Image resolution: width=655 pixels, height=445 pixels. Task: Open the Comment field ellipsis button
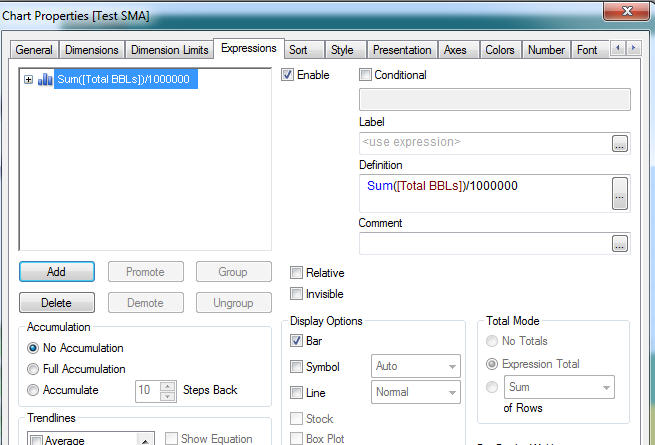[x=620, y=243]
